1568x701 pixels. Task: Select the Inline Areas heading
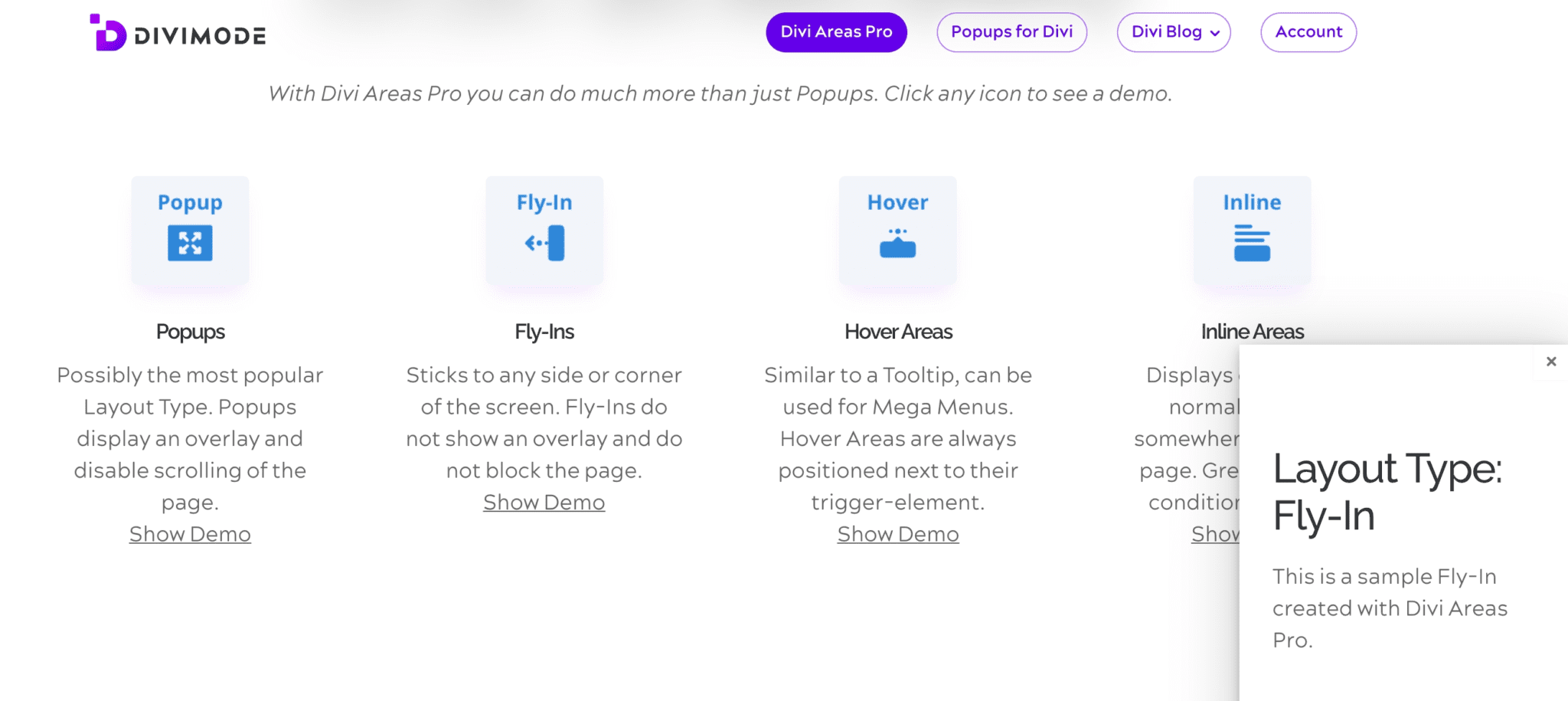pyautogui.click(x=1252, y=332)
